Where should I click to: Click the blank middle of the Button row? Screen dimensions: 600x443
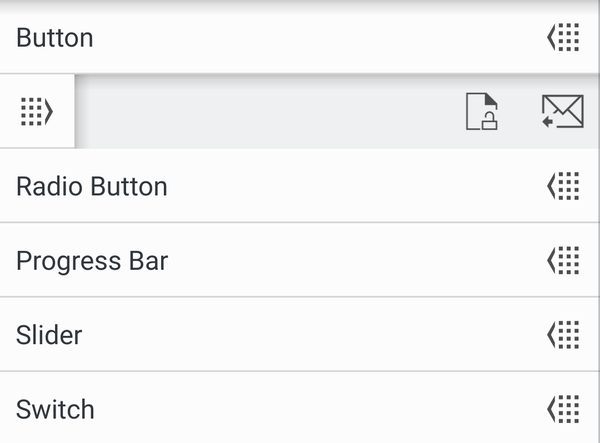(300, 38)
